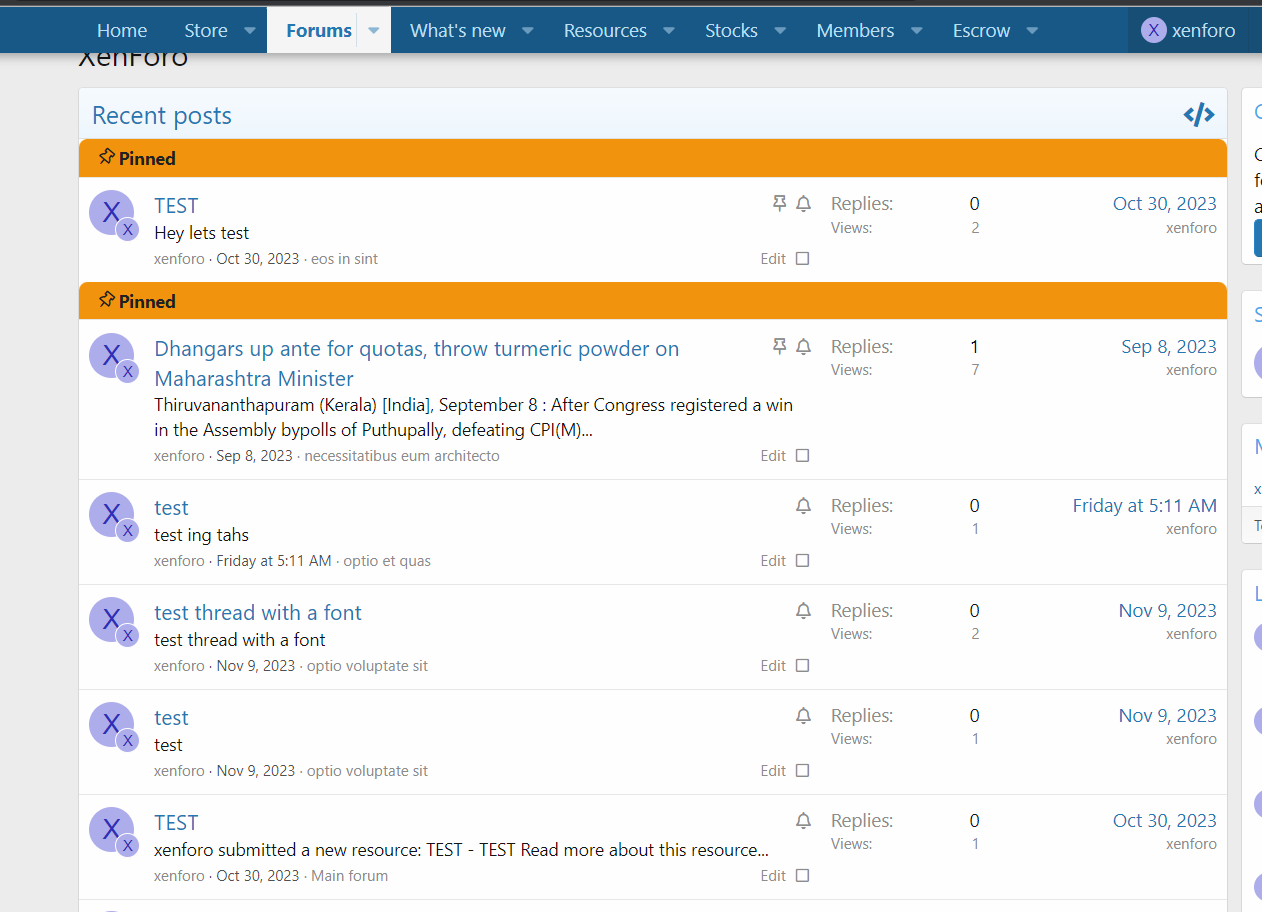Image resolution: width=1262 pixels, height=912 pixels.
Task: Expand the Resources menu arrow
Action: pyautogui.click(x=669, y=31)
